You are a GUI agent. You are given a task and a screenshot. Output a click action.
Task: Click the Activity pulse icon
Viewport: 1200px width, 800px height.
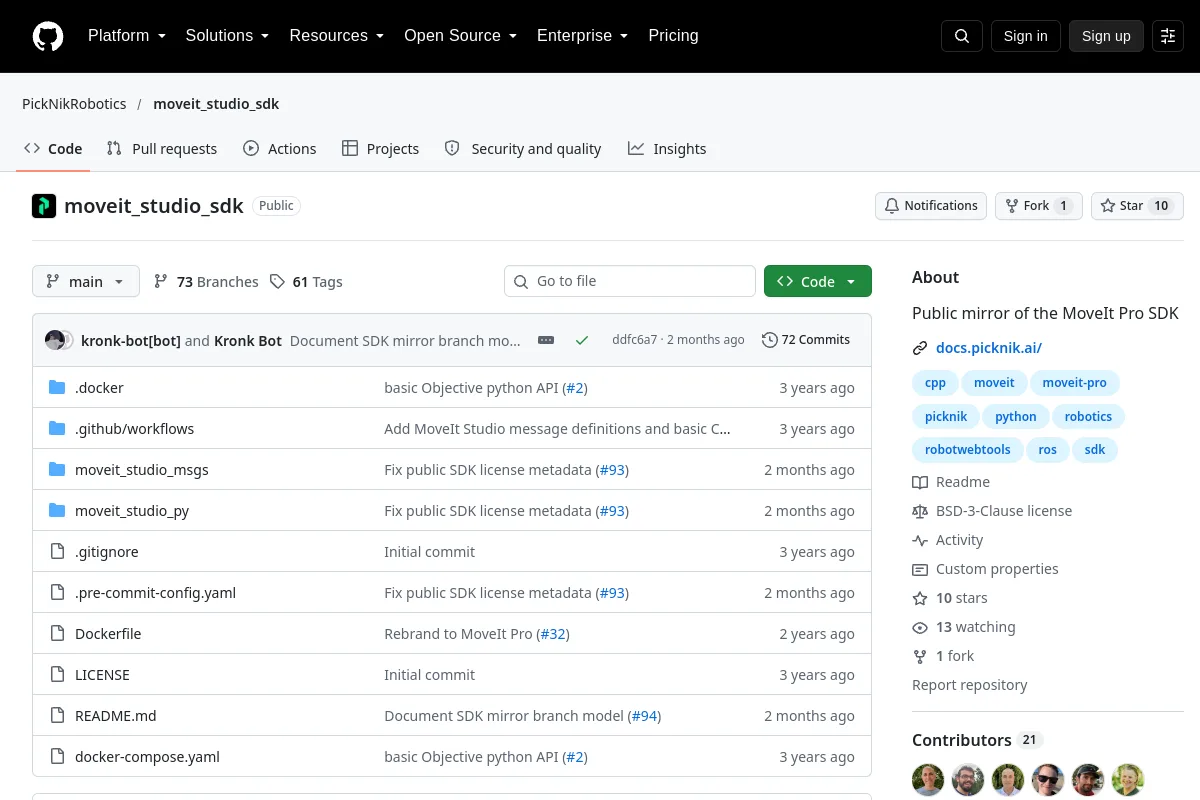click(x=920, y=540)
